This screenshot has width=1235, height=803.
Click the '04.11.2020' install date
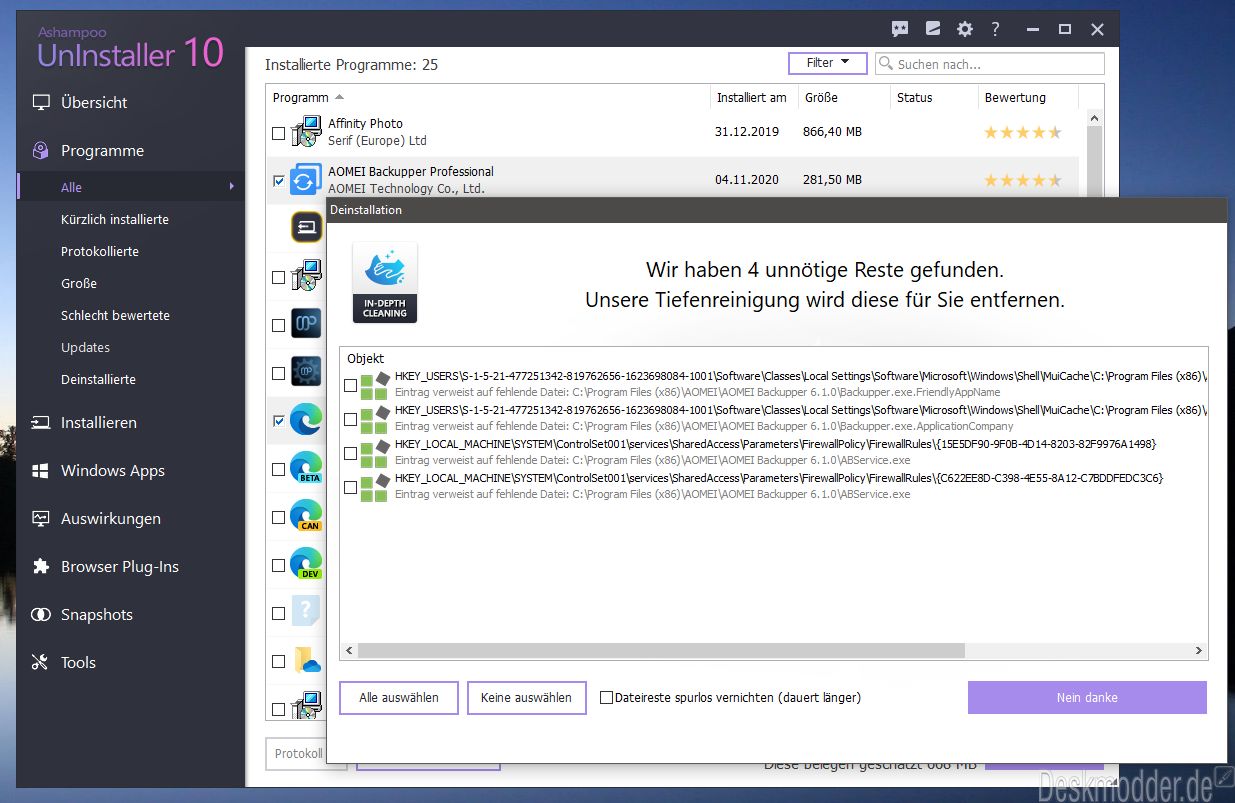(746, 180)
